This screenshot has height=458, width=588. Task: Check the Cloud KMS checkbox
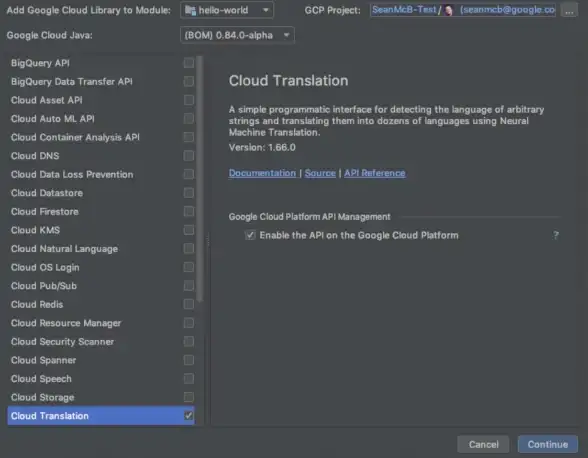[x=189, y=230]
